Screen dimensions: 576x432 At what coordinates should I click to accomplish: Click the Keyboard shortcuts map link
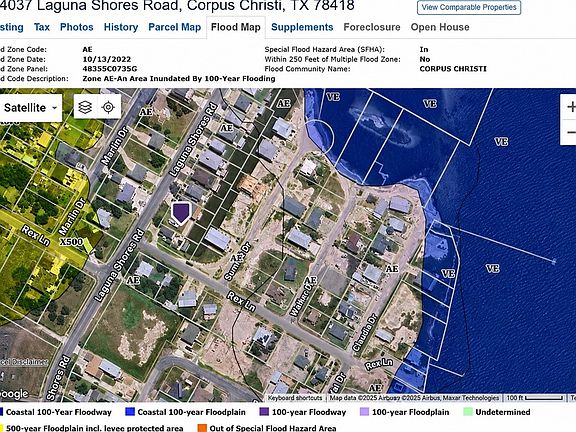295,398
